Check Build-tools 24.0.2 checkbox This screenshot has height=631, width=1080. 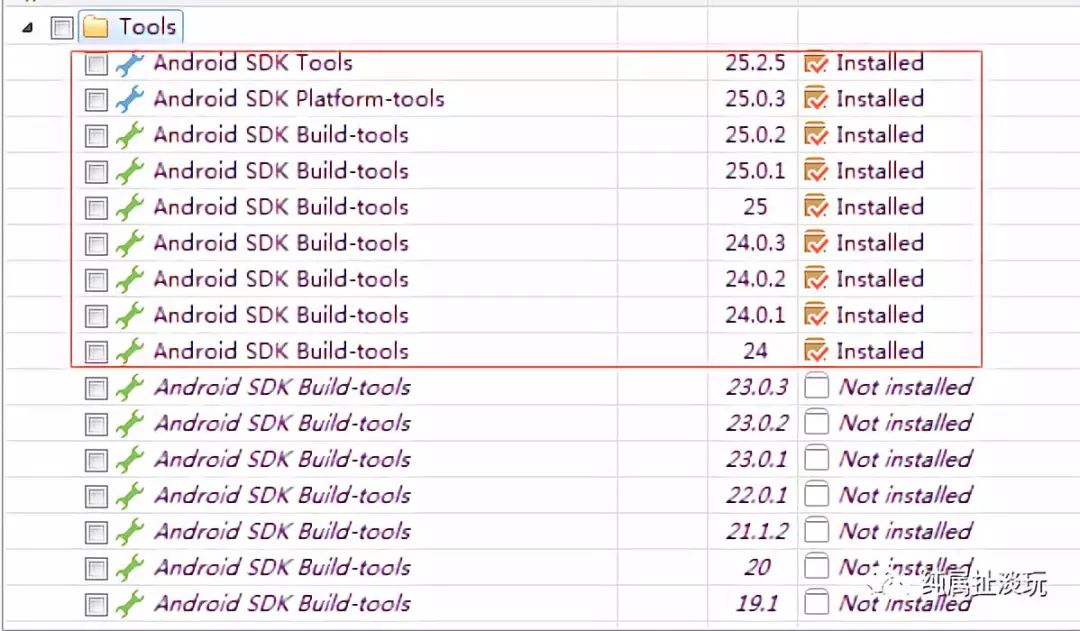pyautogui.click(x=96, y=280)
